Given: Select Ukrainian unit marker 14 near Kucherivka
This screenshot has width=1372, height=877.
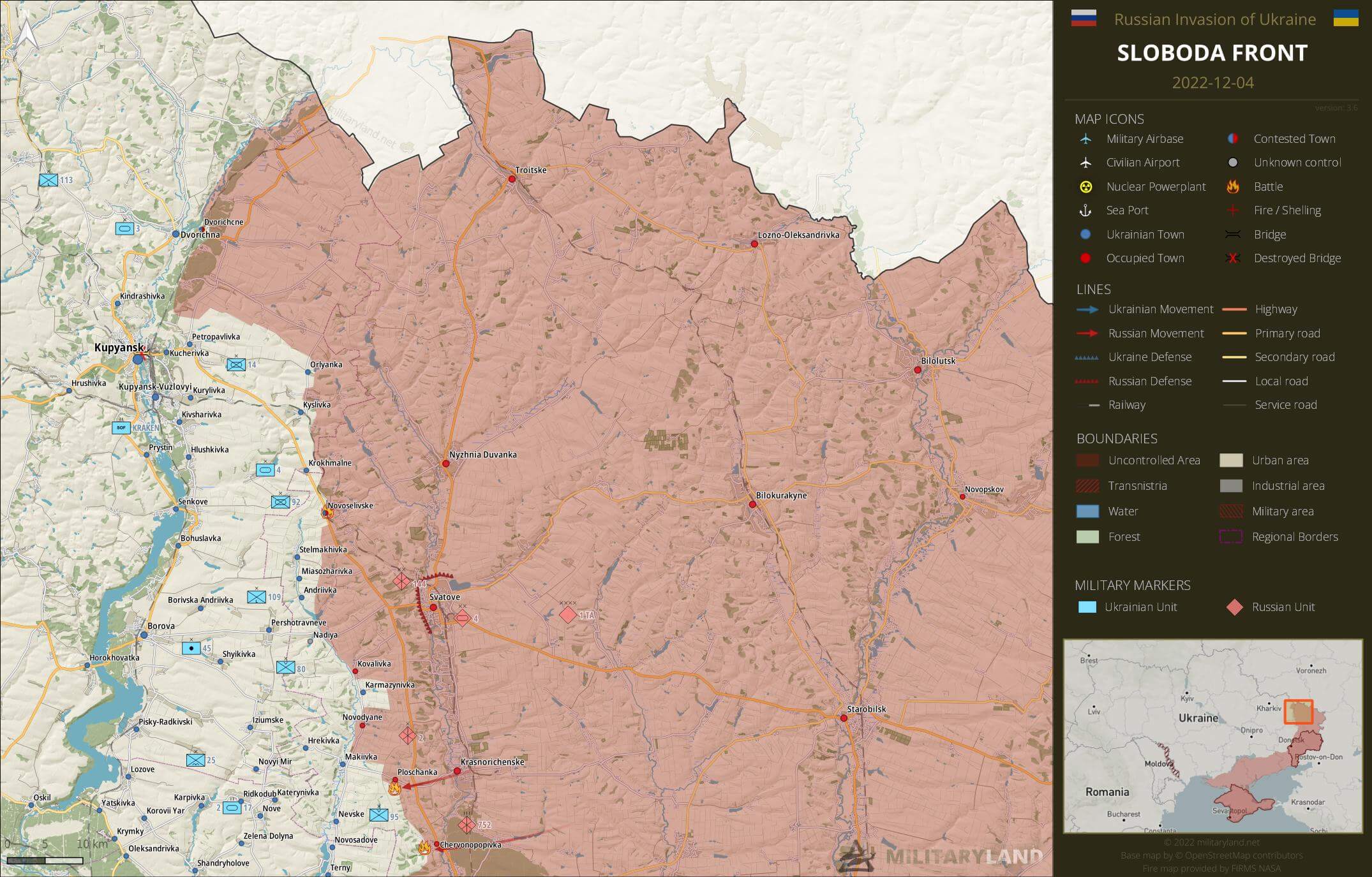Looking at the screenshot, I should click(x=236, y=365).
